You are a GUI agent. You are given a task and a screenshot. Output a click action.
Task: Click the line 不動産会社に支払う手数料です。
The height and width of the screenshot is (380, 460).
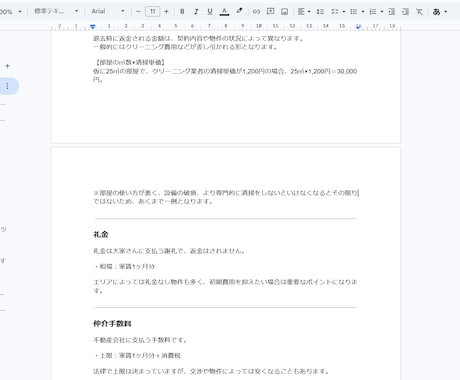tap(140, 340)
